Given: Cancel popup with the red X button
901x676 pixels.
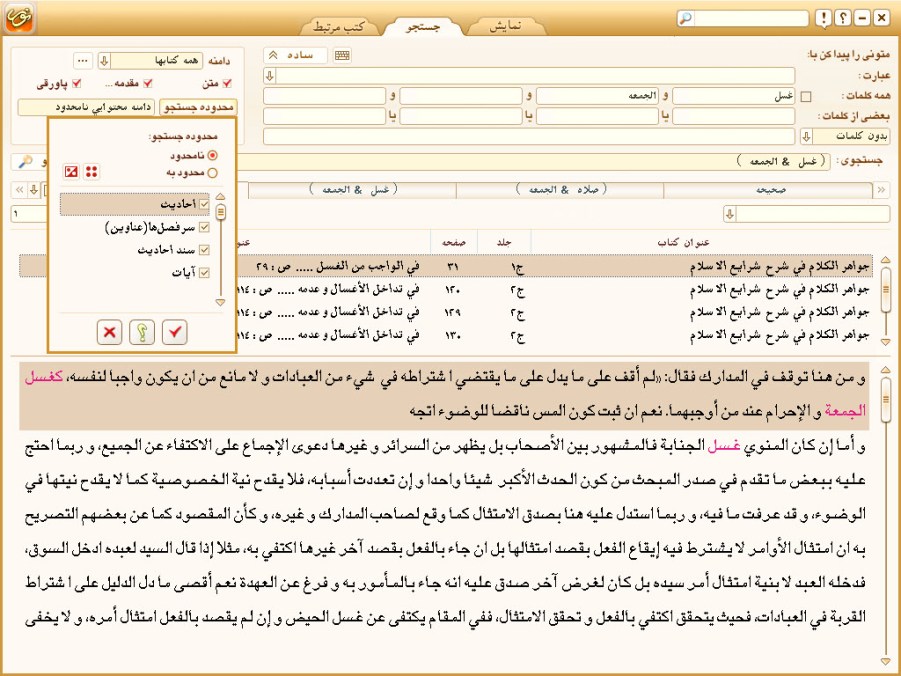Looking at the screenshot, I should pos(109,332).
